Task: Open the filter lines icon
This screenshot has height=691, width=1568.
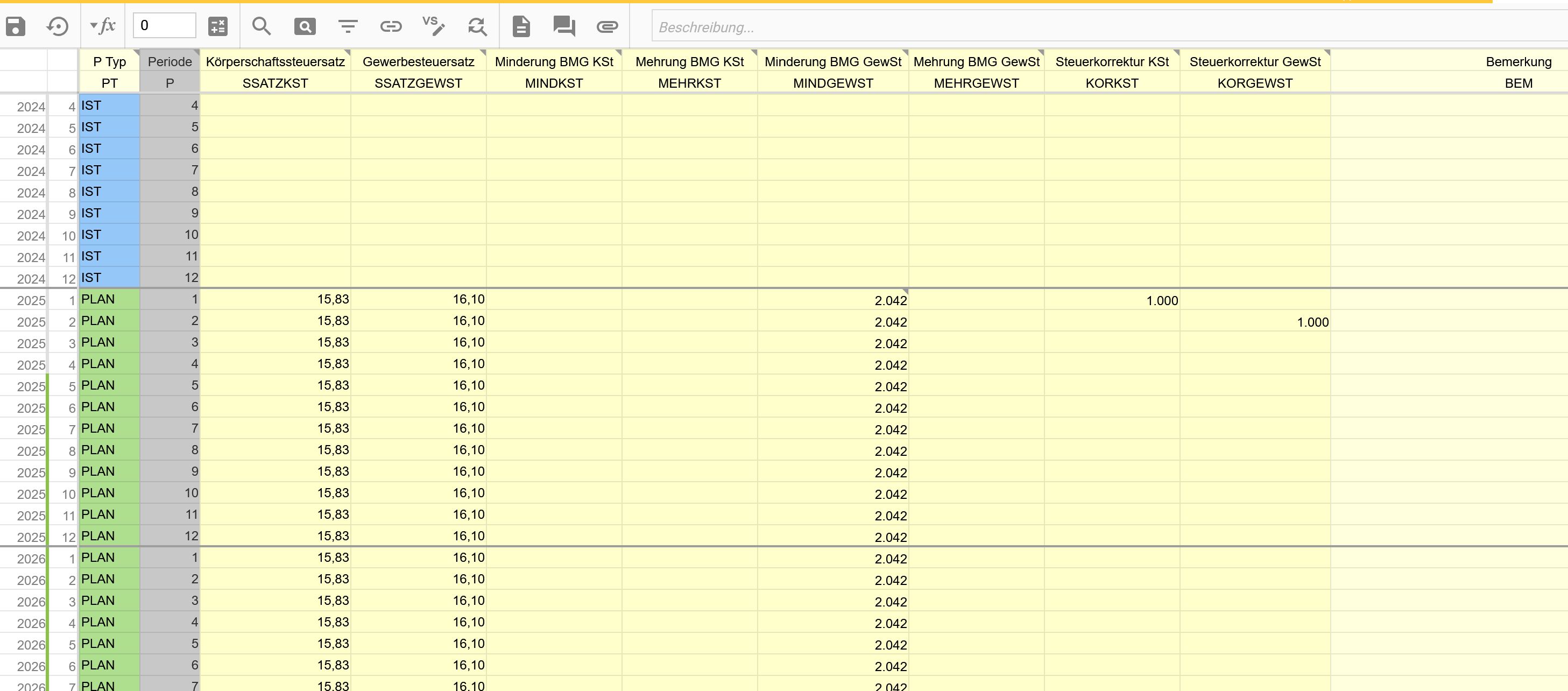Action: pos(348,26)
